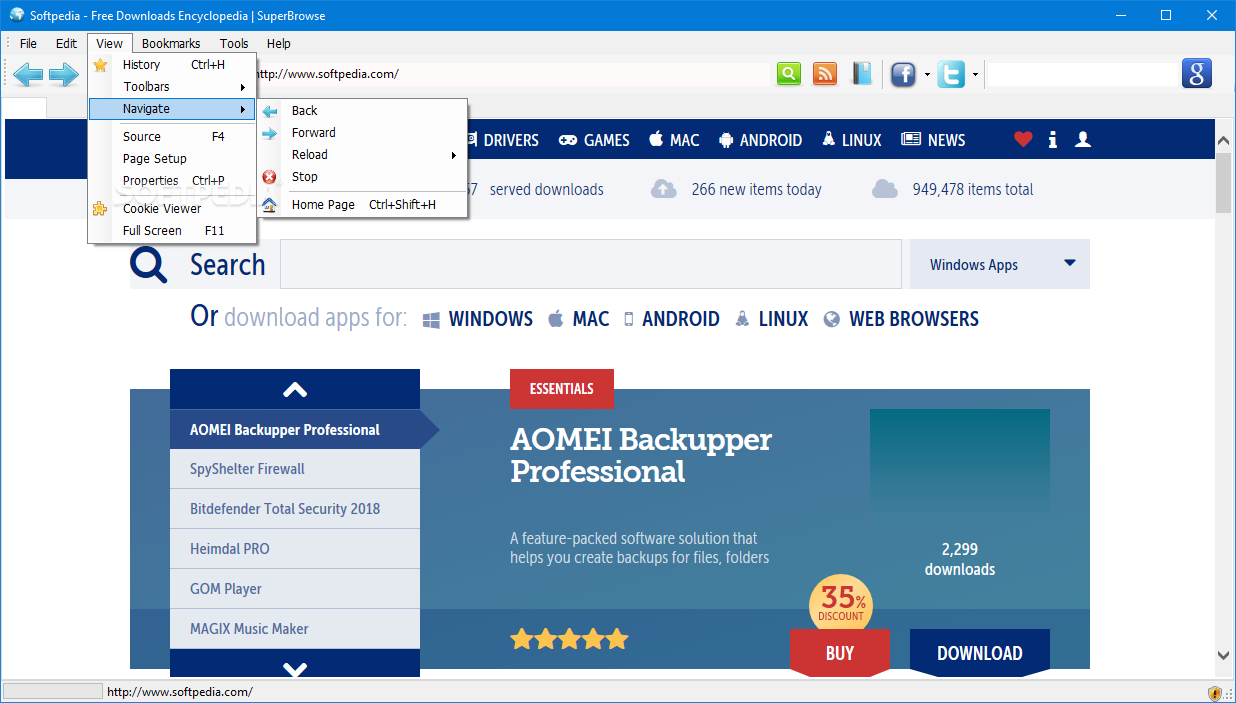Click the Facebook toolbar icon

coord(904,74)
